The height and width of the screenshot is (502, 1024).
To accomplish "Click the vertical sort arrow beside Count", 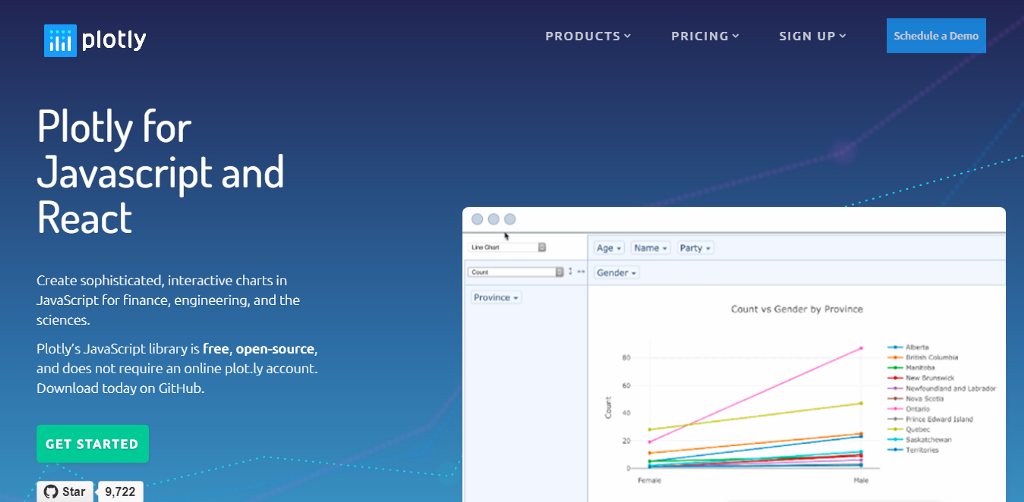I will pyautogui.click(x=571, y=272).
